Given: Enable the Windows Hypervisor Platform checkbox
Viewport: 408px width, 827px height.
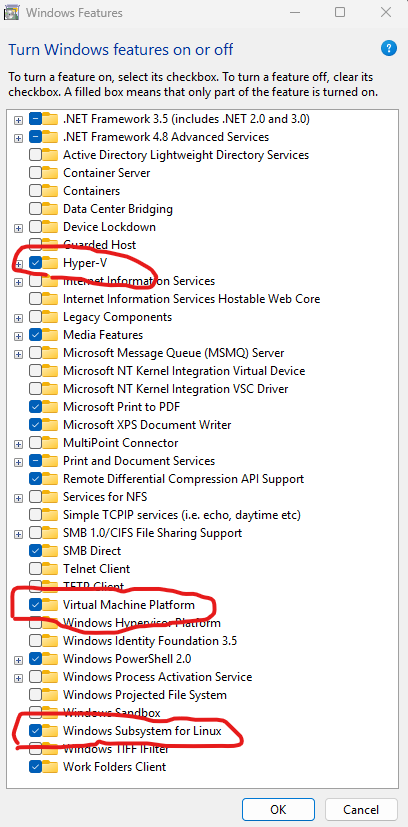Looking at the screenshot, I should (35, 622).
